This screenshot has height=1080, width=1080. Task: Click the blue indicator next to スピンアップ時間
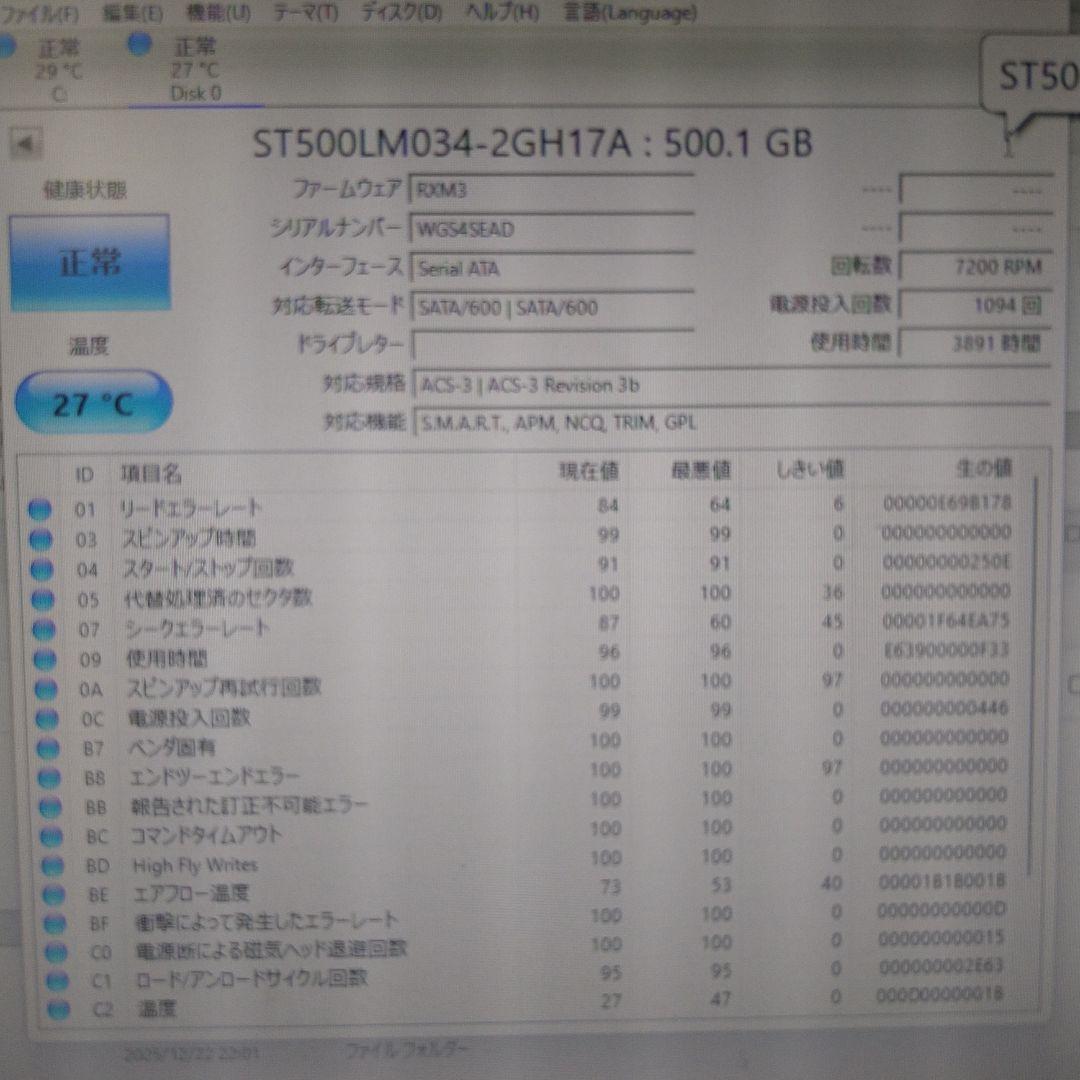(42, 540)
